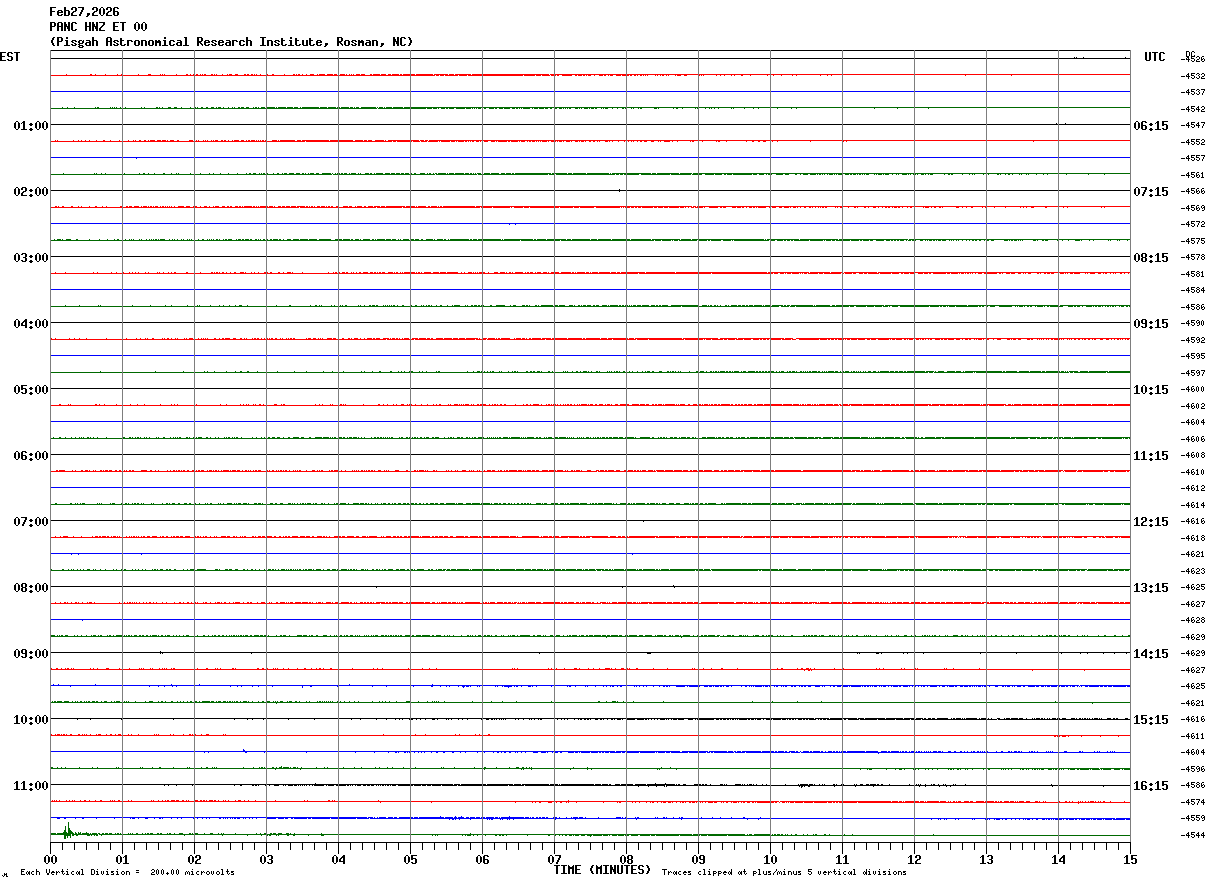
Task: Click the 200.00 microvolts vertical division note
Action: [x=127, y=872]
